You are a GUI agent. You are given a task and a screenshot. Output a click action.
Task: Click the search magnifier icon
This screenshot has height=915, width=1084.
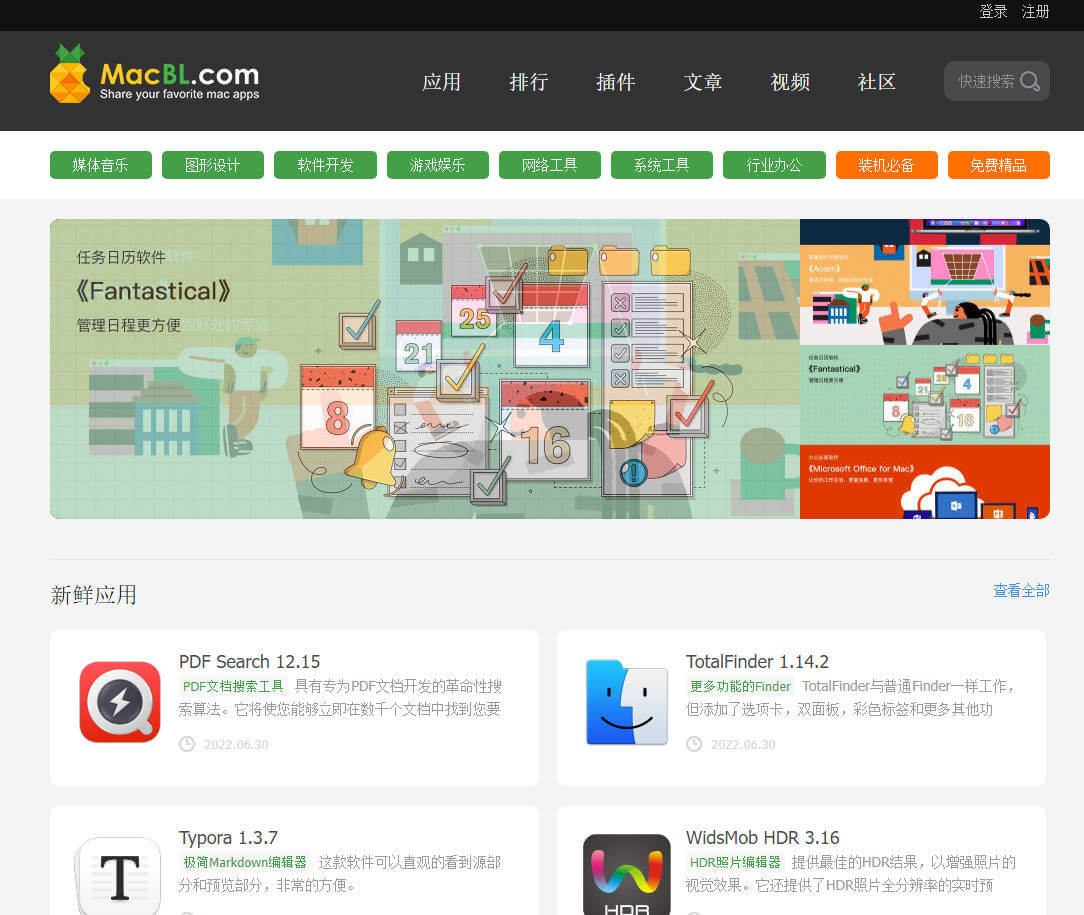point(1029,82)
